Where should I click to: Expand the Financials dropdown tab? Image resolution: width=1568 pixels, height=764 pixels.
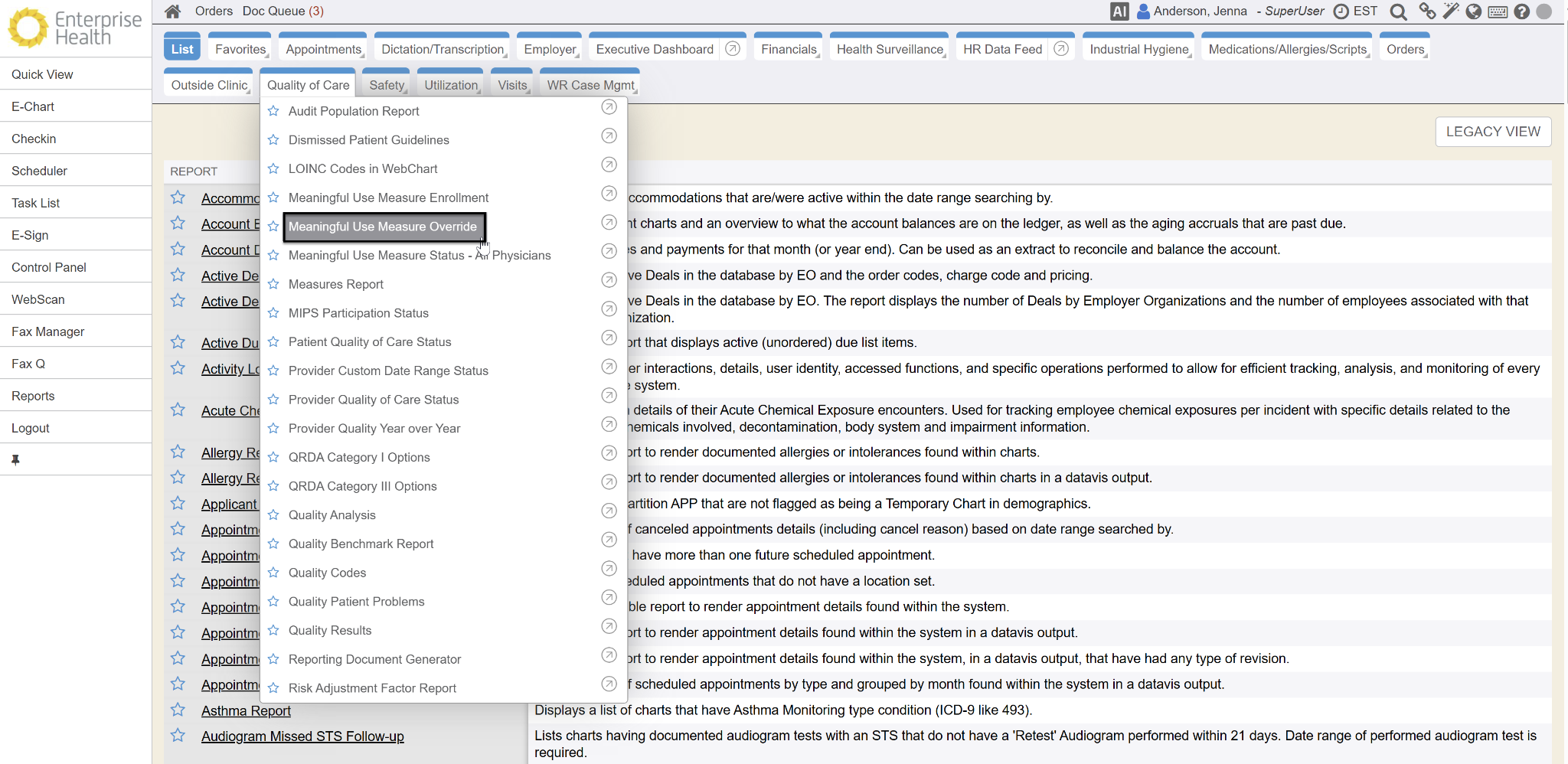789,49
